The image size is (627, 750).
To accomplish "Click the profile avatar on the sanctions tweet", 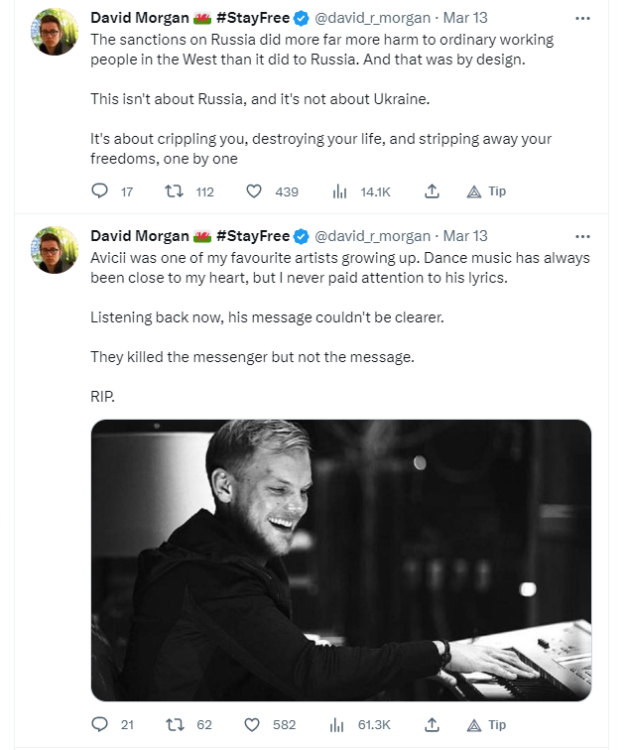I will [55, 33].
